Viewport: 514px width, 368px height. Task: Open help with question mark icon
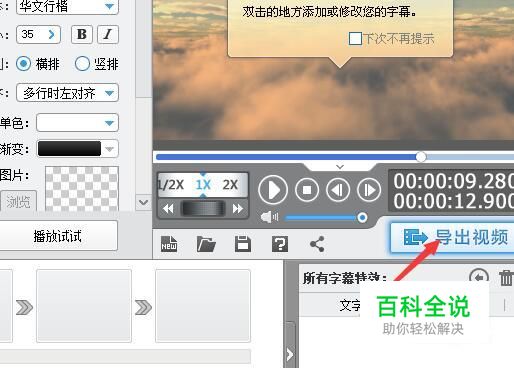pos(280,244)
